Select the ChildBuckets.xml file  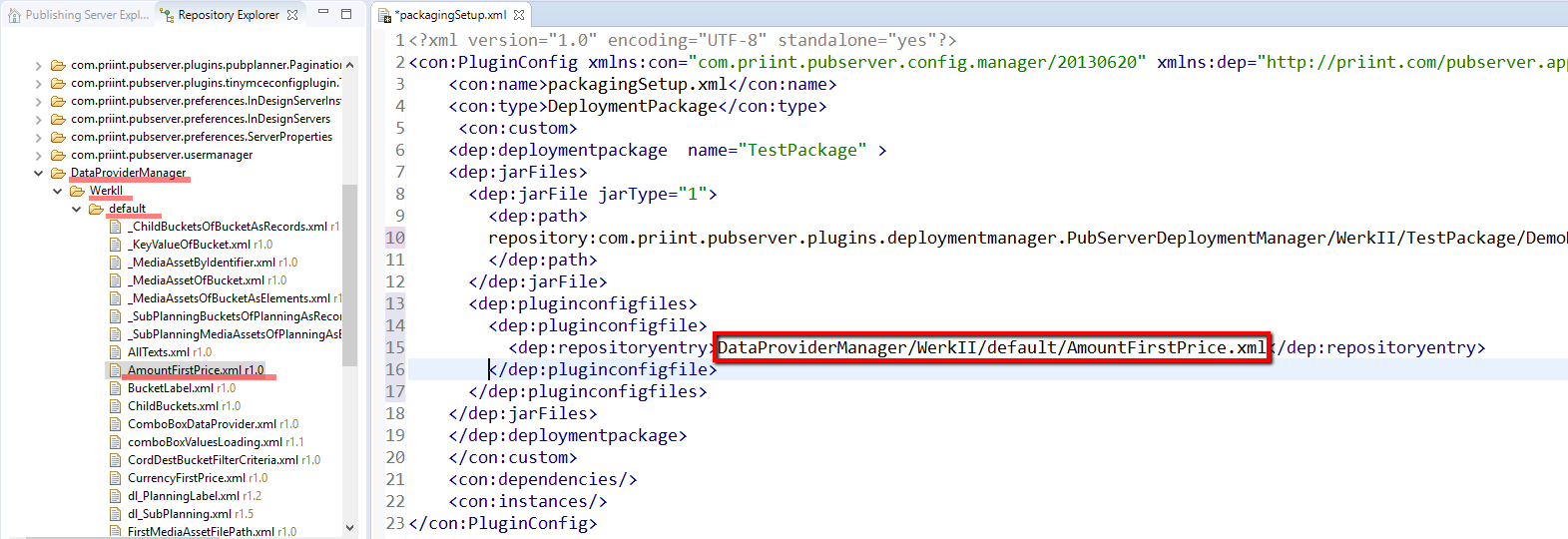[173, 406]
